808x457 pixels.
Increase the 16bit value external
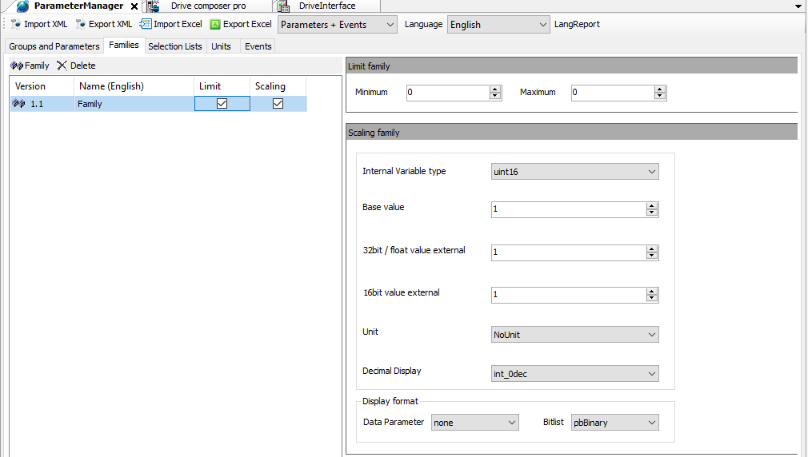pyautogui.click(x=652, y=291)
